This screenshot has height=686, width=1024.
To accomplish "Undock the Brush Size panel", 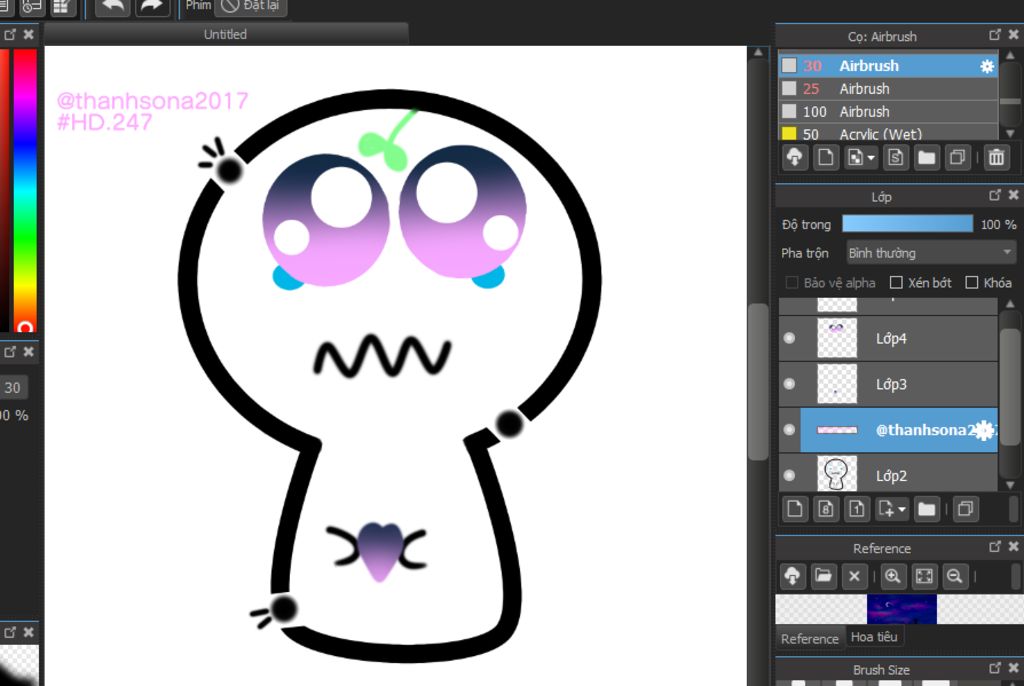I will tap(995, 668).
